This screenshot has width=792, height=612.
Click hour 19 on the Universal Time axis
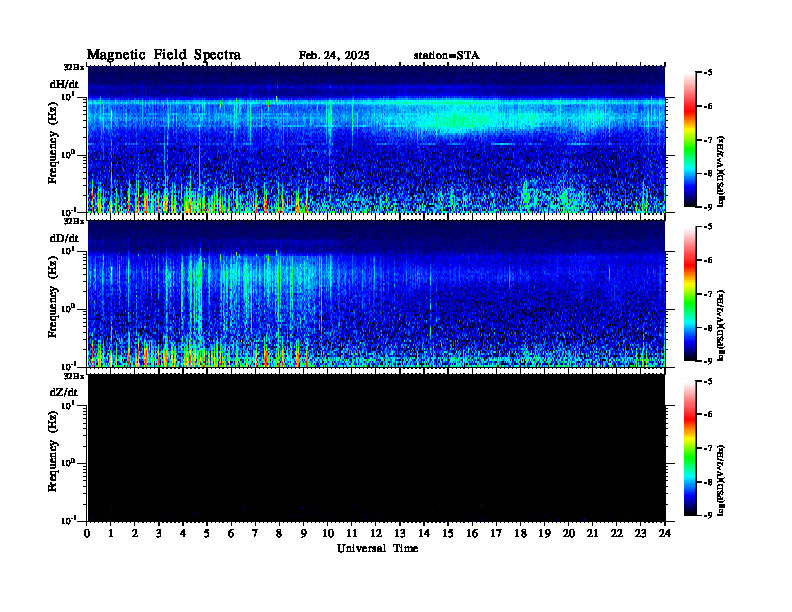pyautogui.click(x=544, y=533)
